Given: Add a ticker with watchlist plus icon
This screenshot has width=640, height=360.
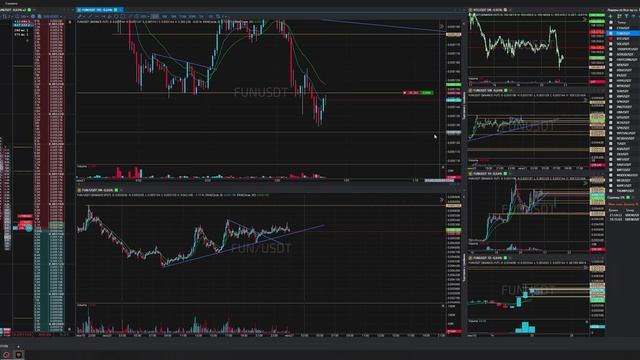Looking at the screenshot, I should (611, 16).
